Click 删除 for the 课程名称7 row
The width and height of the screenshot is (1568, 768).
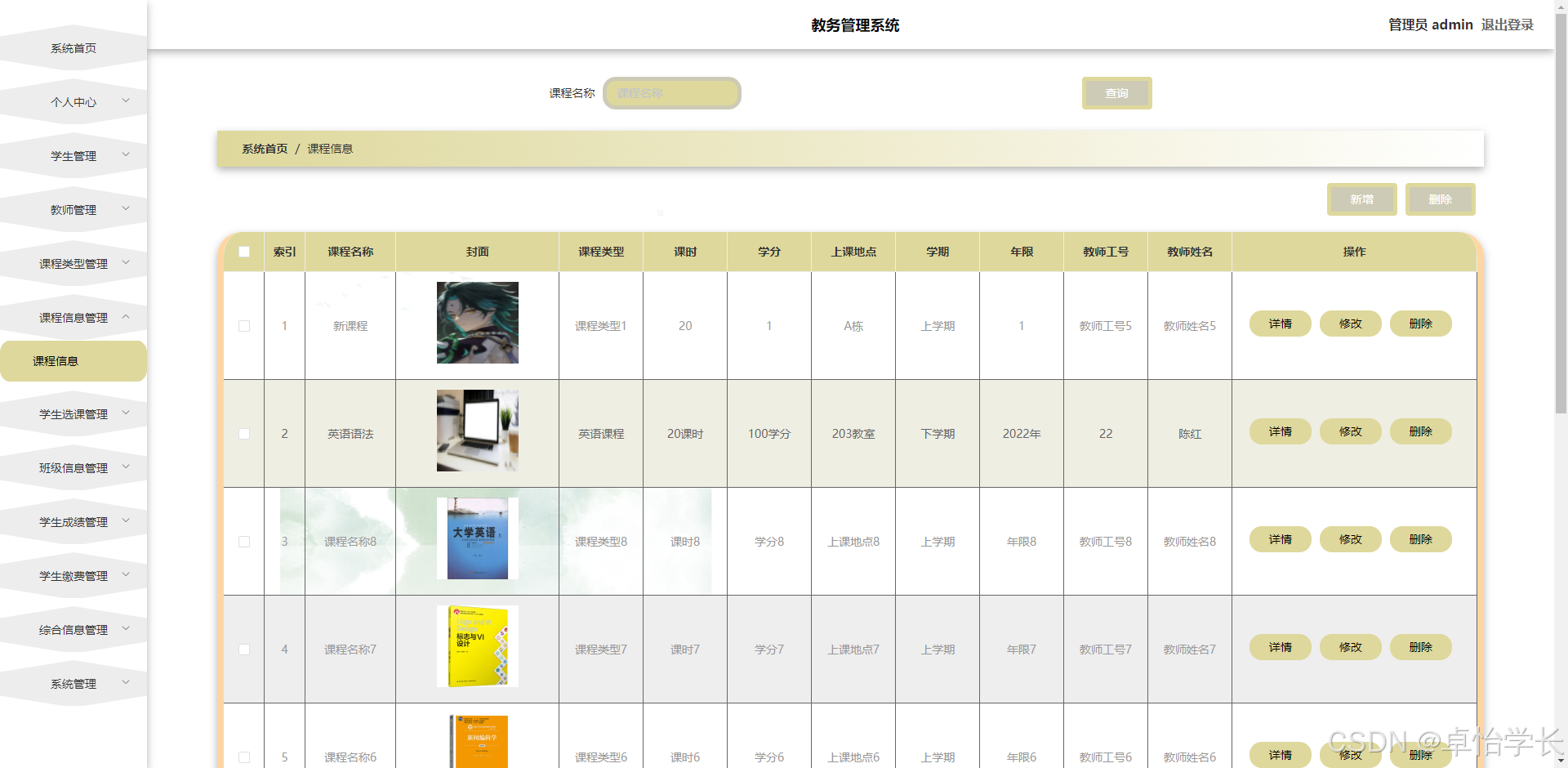[x=1420, y=647]
